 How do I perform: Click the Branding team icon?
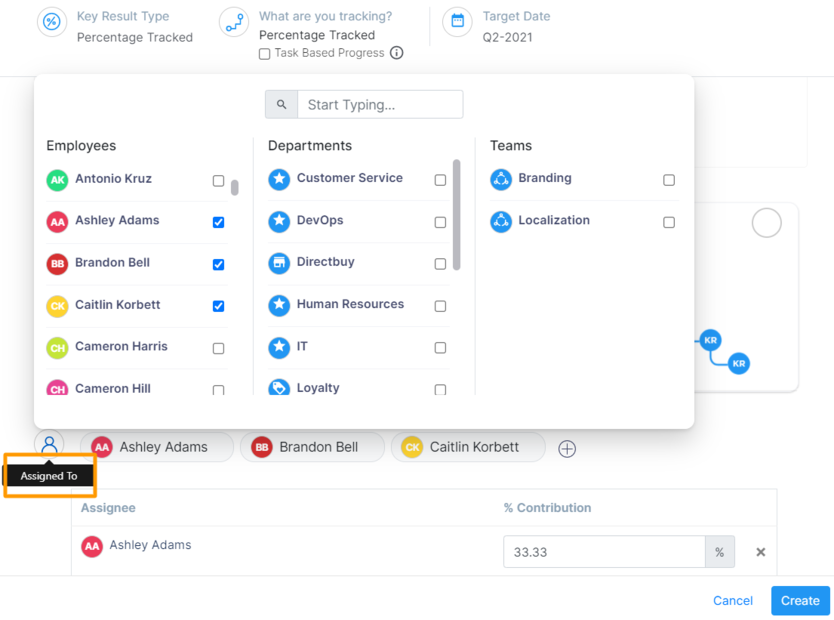pyautogui.click(x=501, y=179)
